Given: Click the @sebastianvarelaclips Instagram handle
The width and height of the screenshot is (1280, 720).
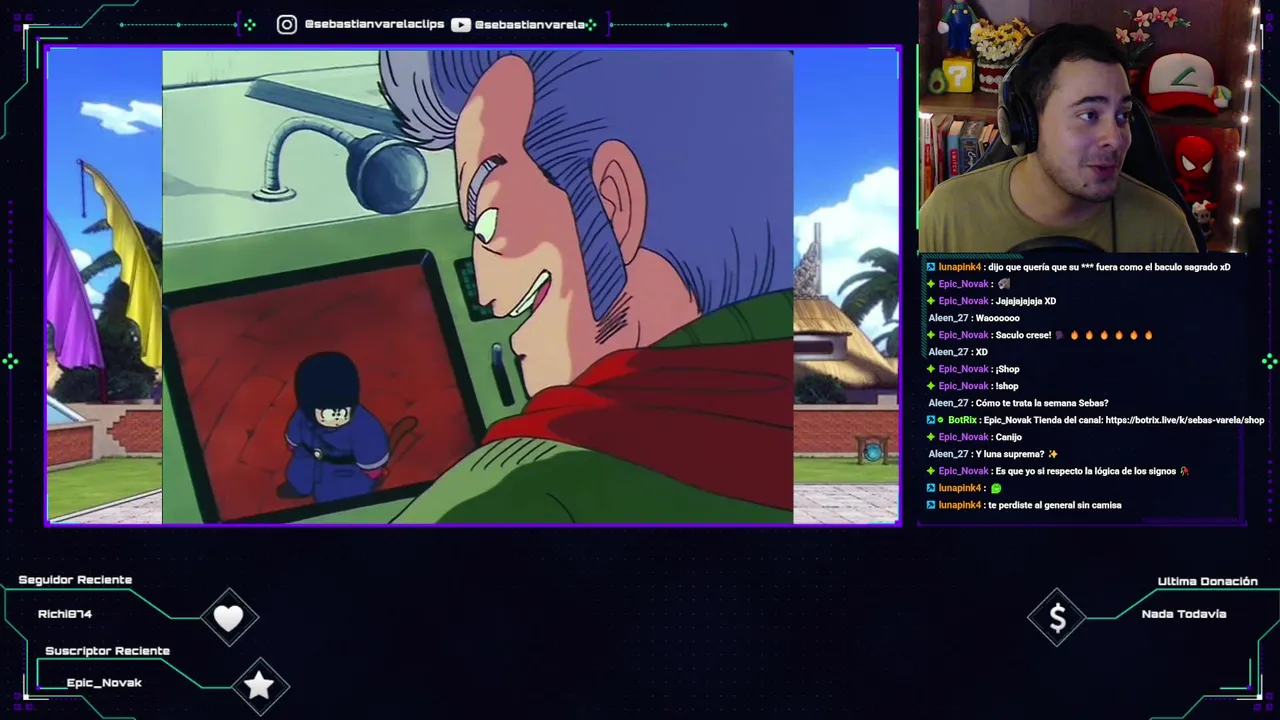Looking at the screenshot, I should coord(374,24).
